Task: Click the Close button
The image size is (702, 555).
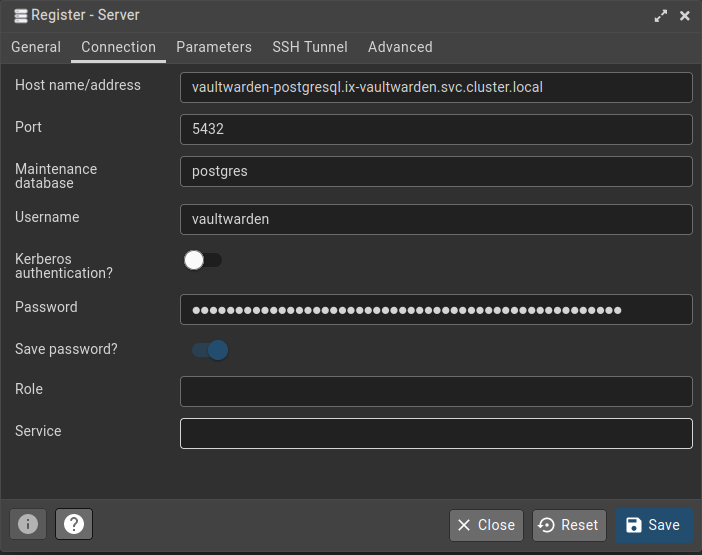Action: click(486, 525)
